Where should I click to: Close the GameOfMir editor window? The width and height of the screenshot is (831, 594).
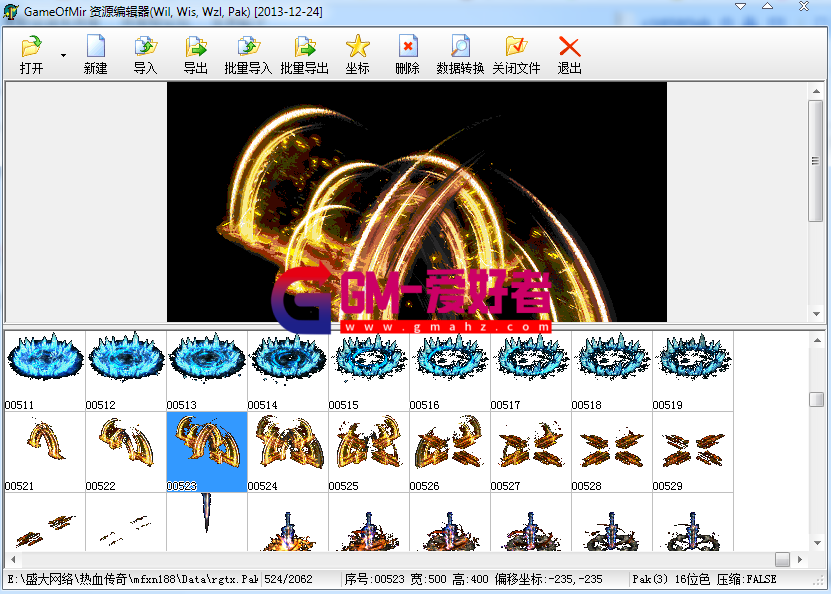point(803,6)
